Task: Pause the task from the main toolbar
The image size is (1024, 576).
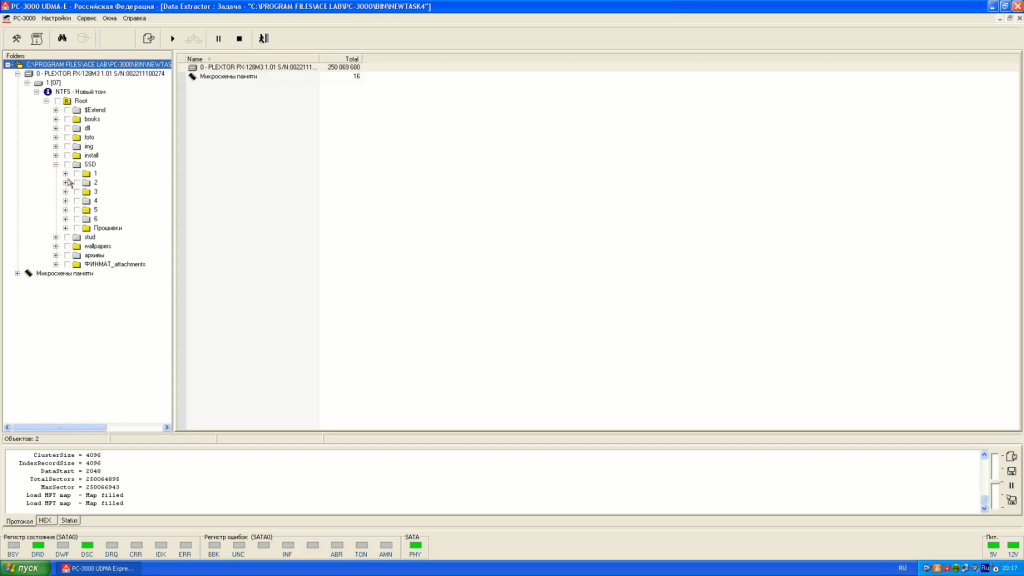Action: [x=218, y=39]
